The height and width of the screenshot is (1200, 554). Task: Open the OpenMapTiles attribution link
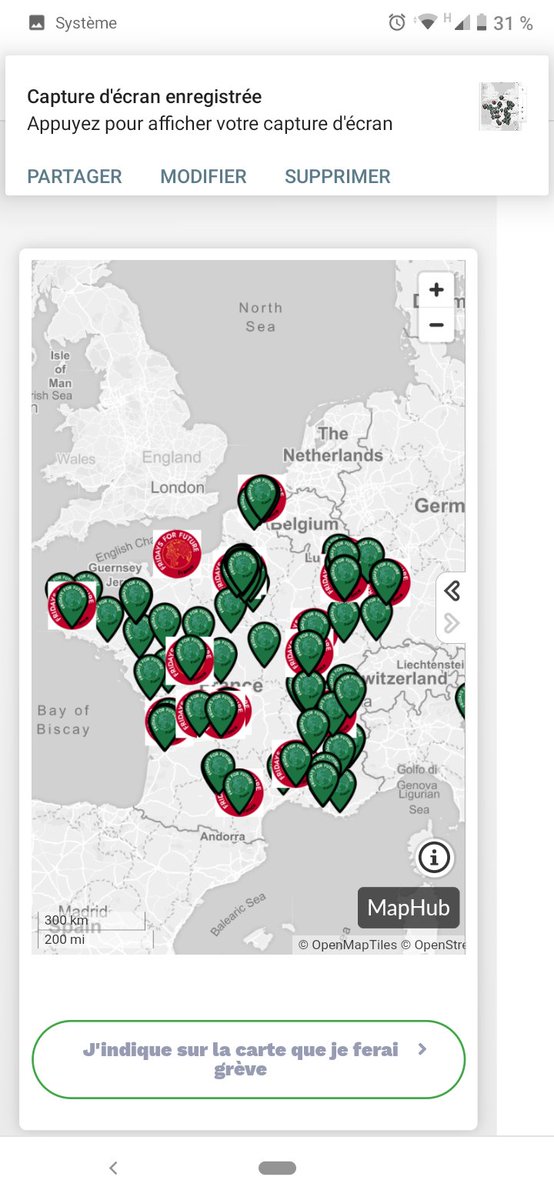point(347,945)
